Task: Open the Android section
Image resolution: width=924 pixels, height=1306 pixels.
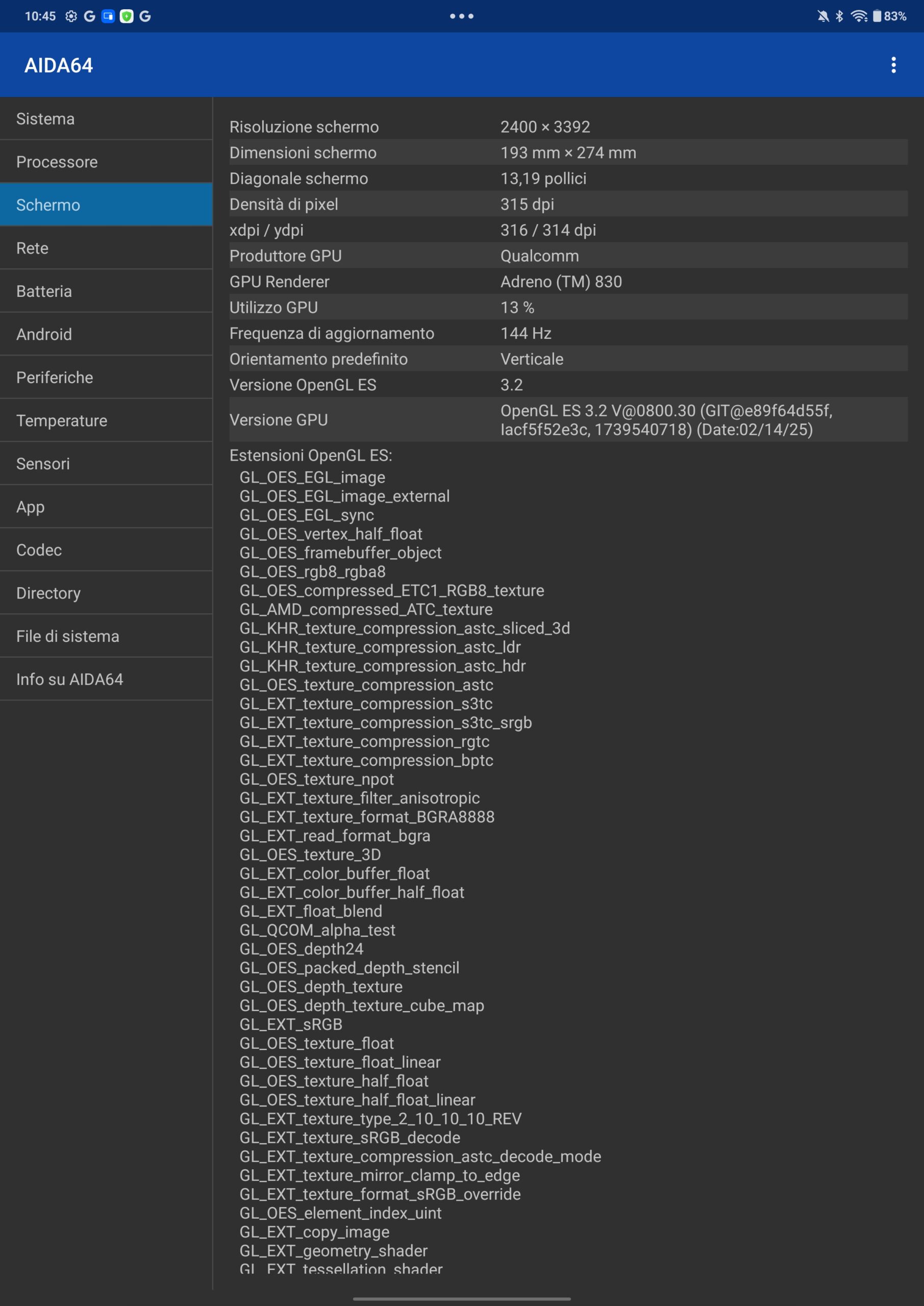Action: point(107,335)
